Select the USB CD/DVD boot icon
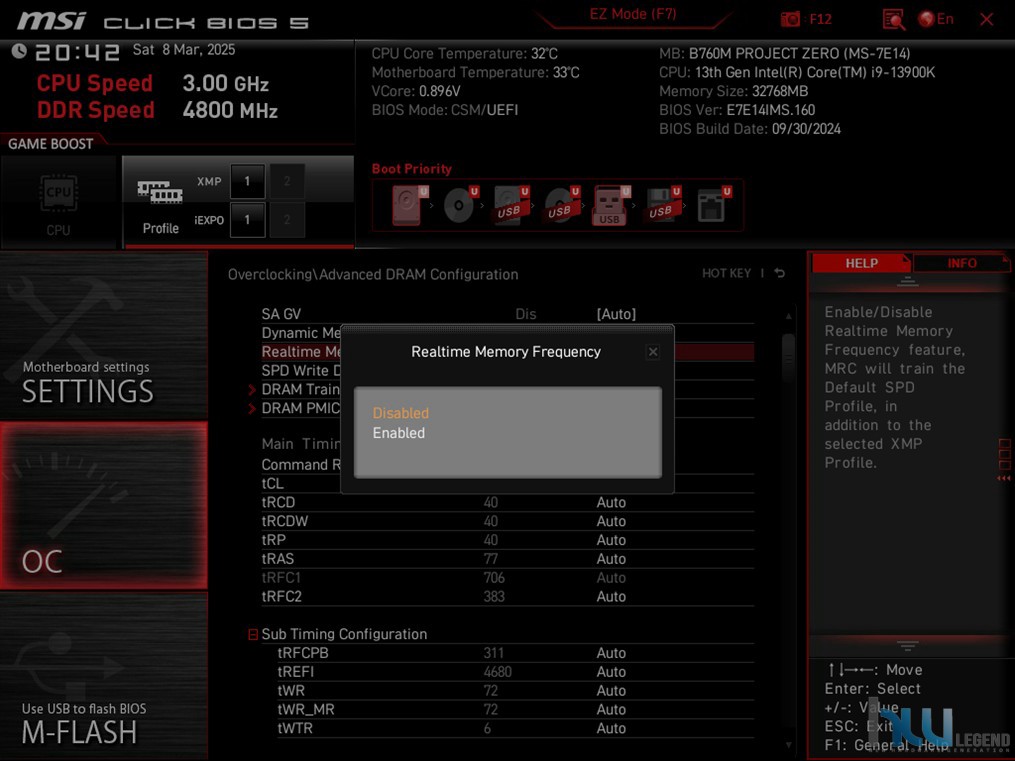The image size is (1015, 761). 561,205
